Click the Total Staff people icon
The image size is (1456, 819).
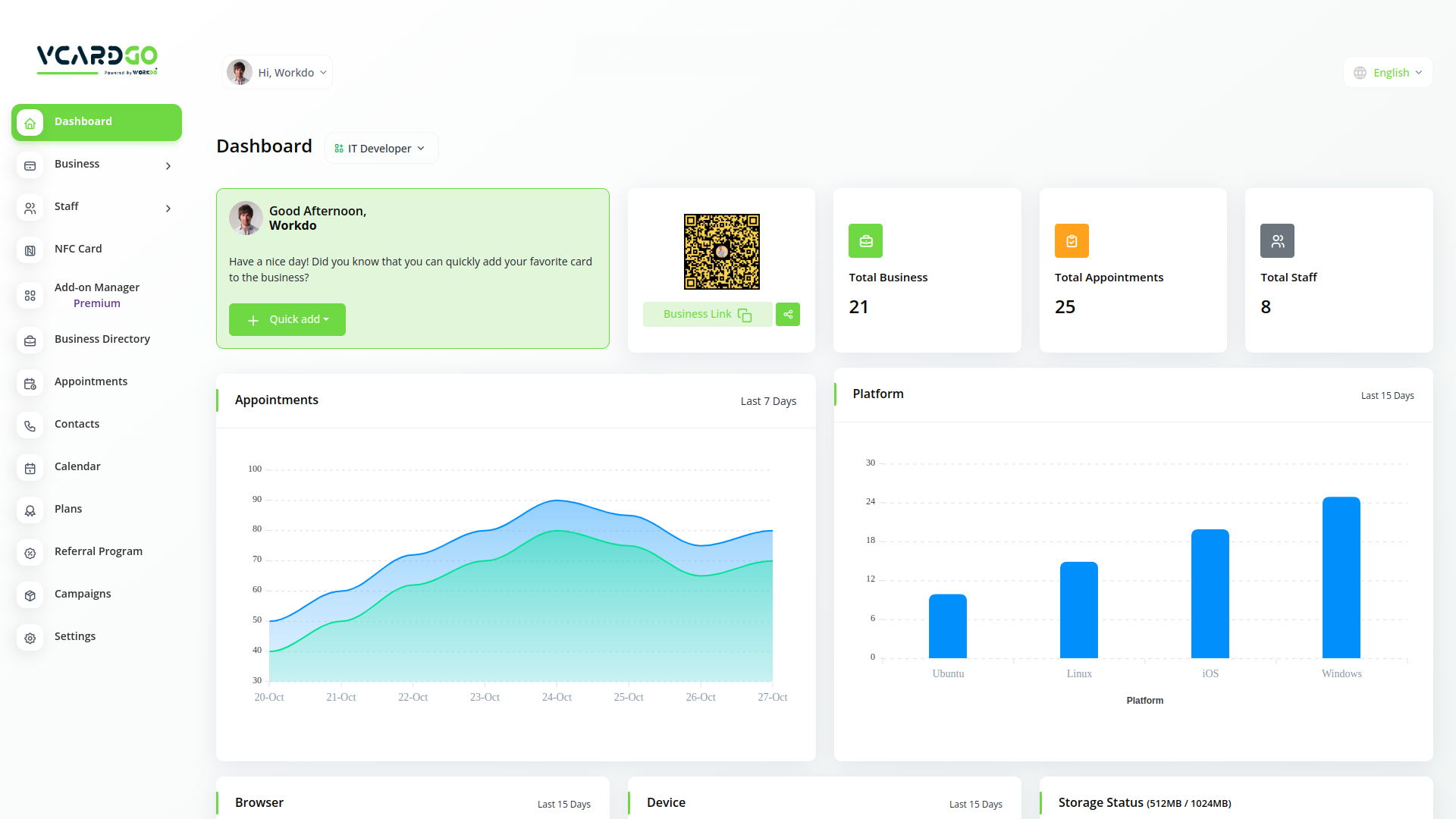[x=1277, y=241]
